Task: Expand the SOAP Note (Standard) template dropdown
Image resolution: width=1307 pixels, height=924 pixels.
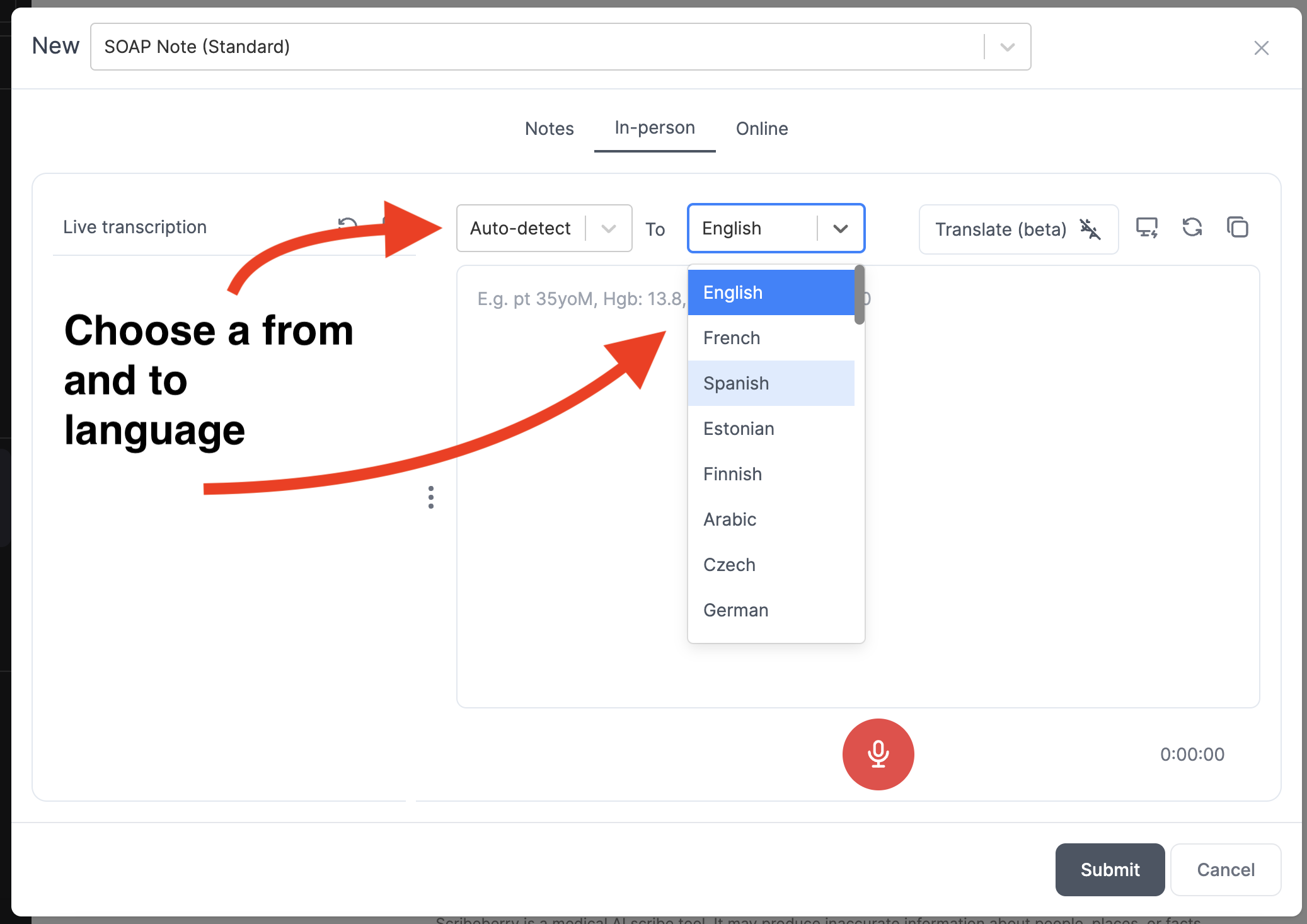Action: pos(1007,47)
